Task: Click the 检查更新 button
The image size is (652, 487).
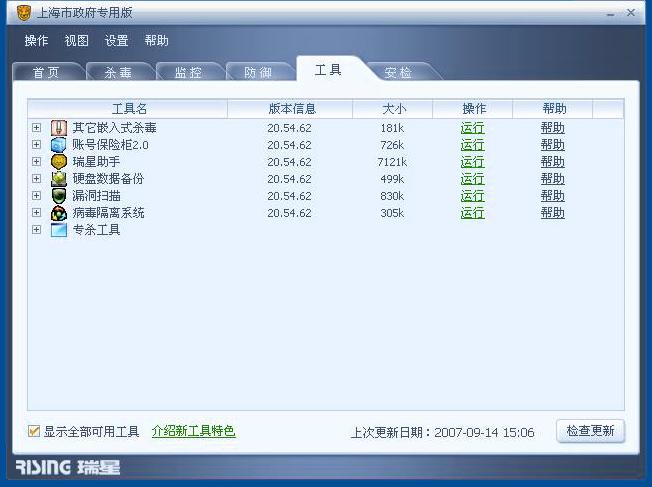Action: (590, 431)
